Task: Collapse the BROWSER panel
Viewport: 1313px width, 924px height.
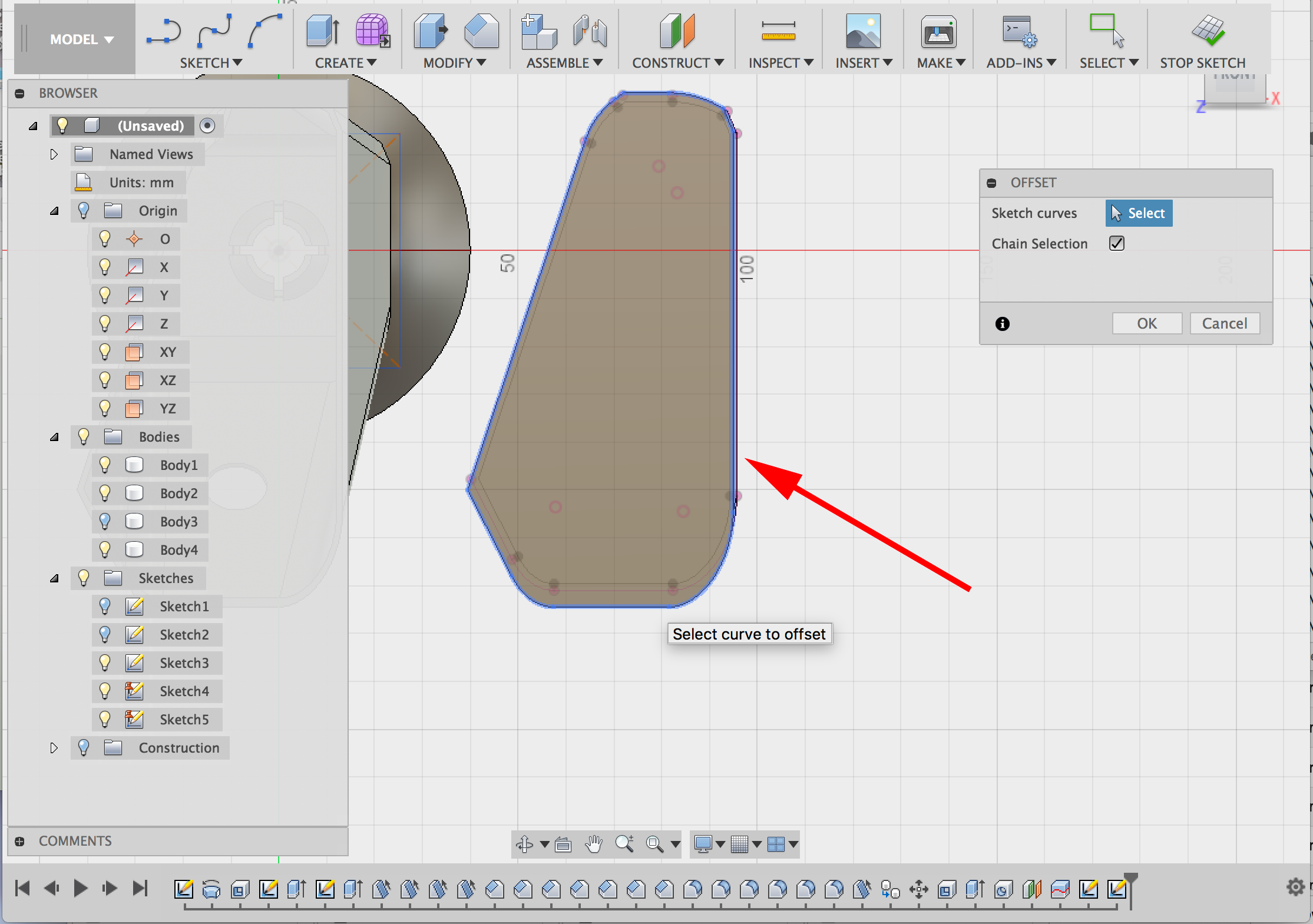Action: (19, 93)
